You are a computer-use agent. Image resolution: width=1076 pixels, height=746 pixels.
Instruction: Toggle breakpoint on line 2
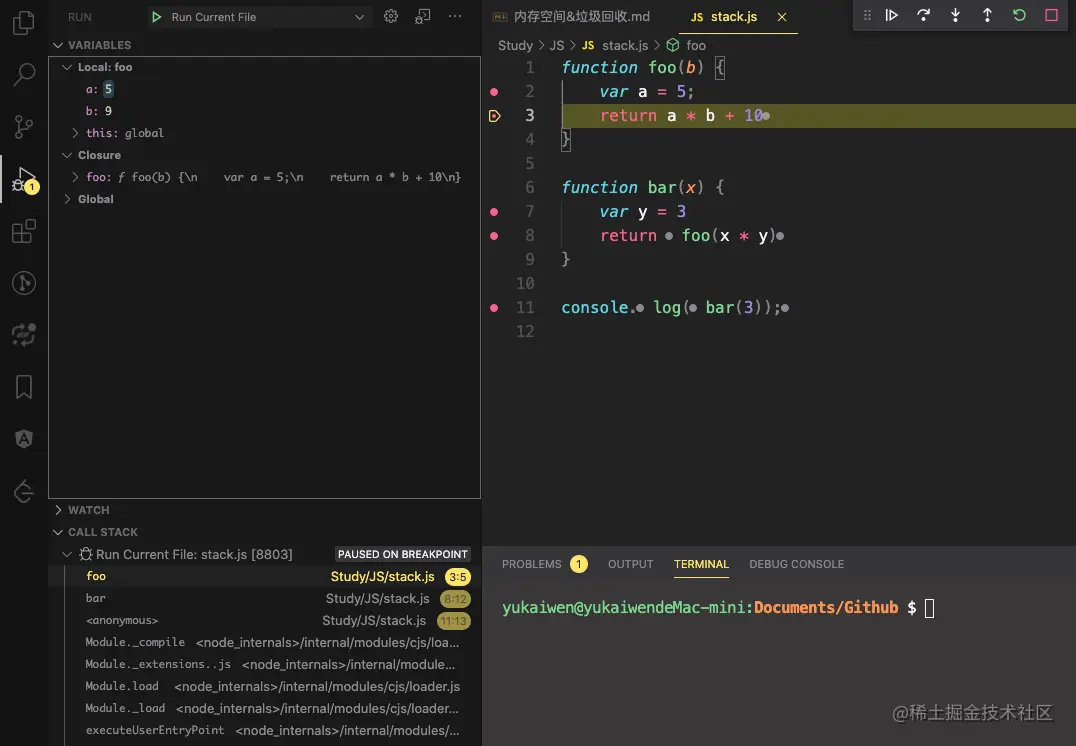pos(494,92)
